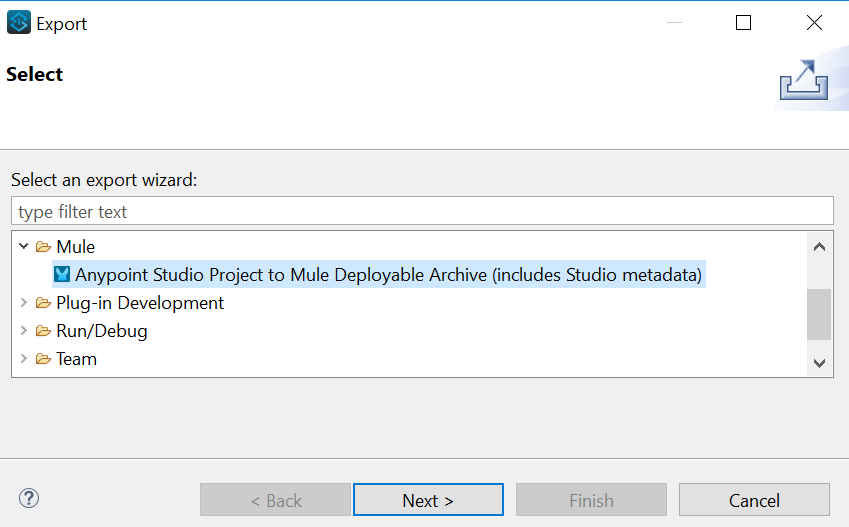
Task: Click the Run/Debug folder icon
Action: tap(43, 331)
